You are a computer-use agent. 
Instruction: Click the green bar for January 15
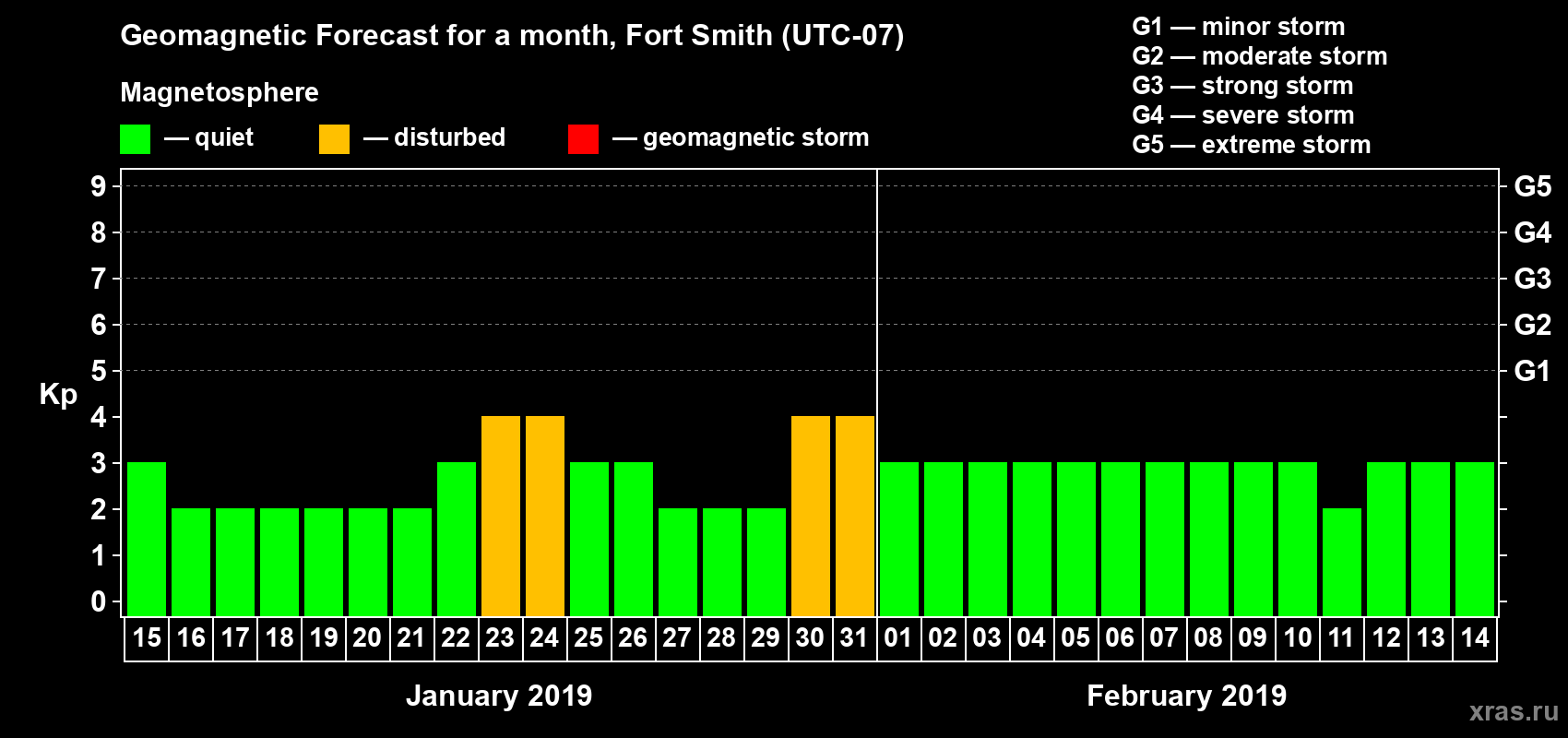[x=147, y=539]
